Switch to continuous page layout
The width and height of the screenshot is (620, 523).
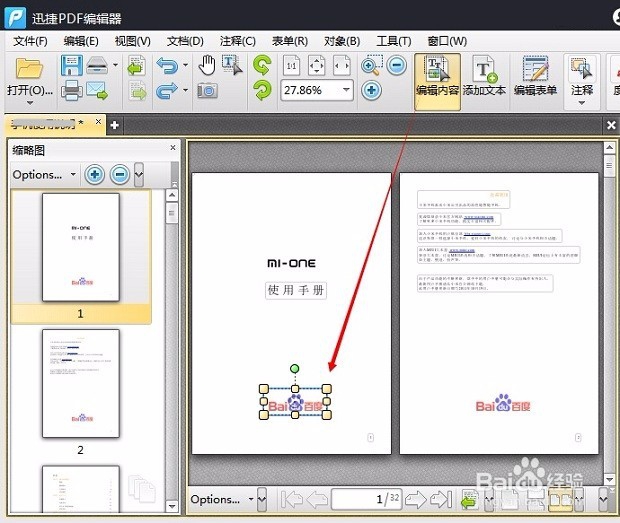(x=535, y=499)
